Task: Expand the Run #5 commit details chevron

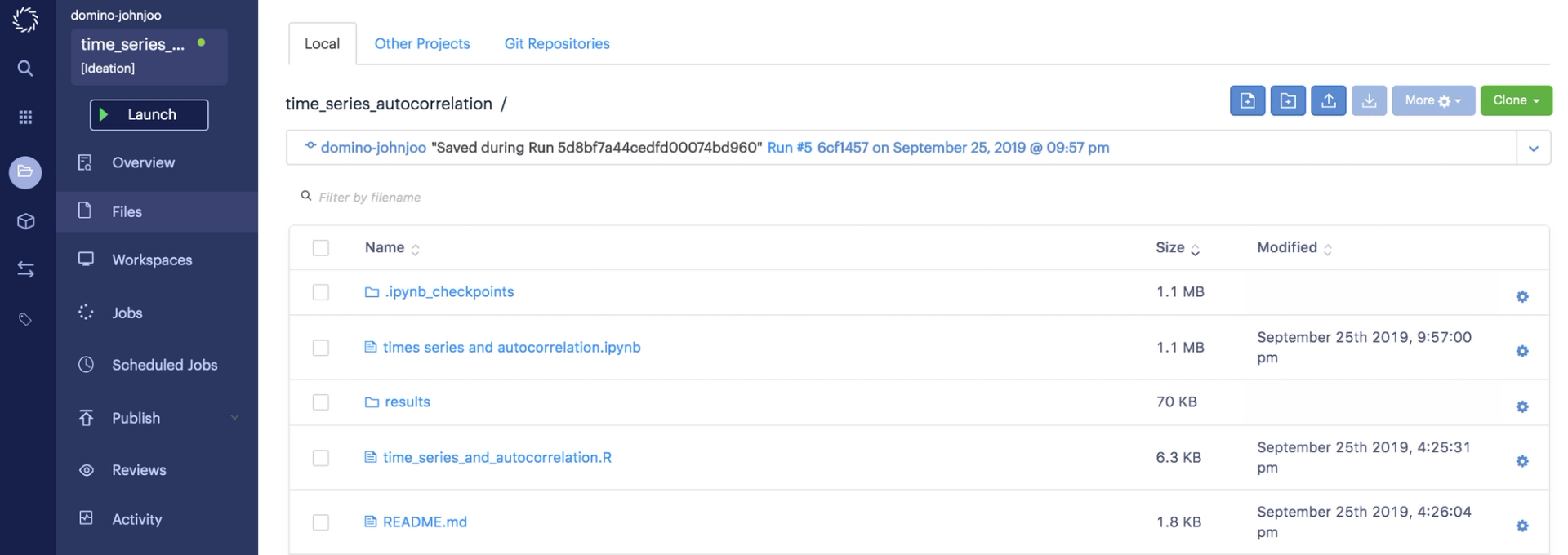Action: point(1535,148)
